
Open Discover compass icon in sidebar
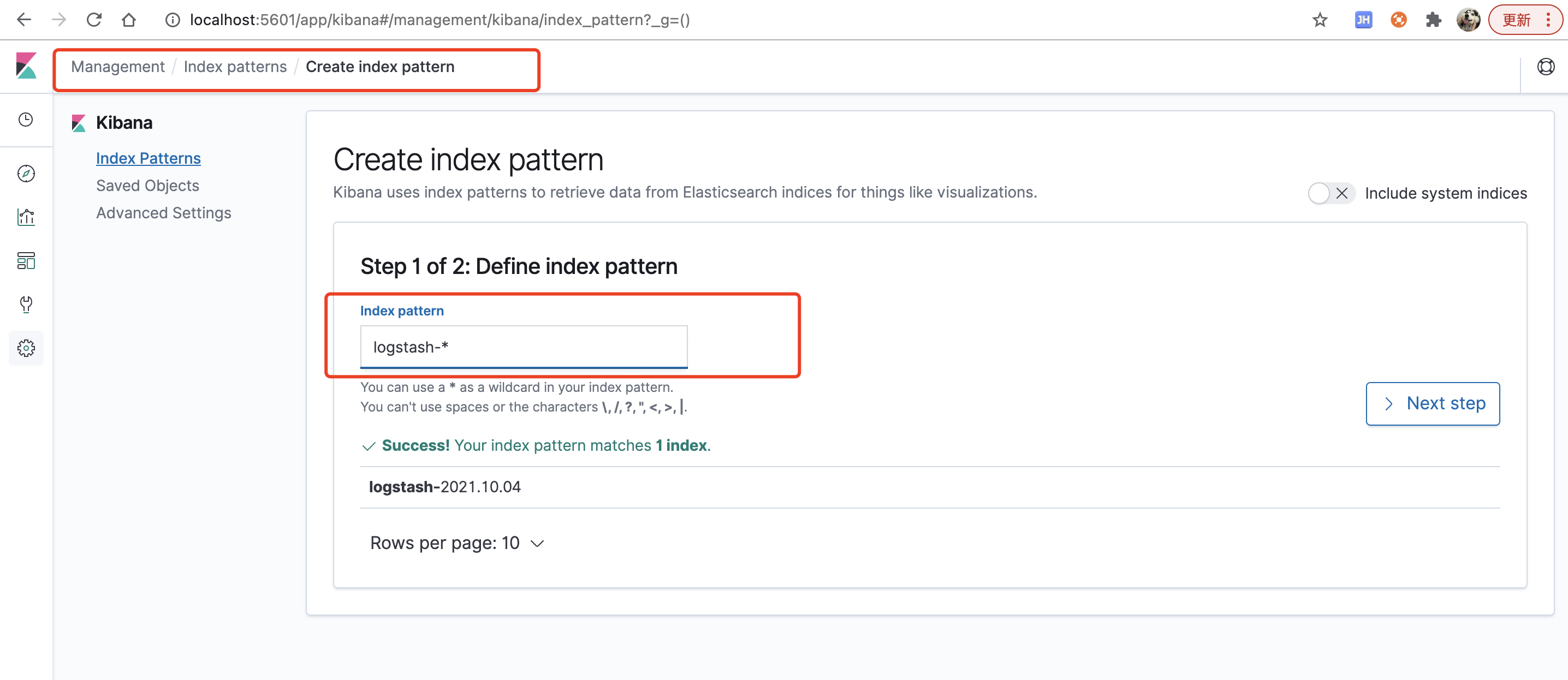pos(26,174)
